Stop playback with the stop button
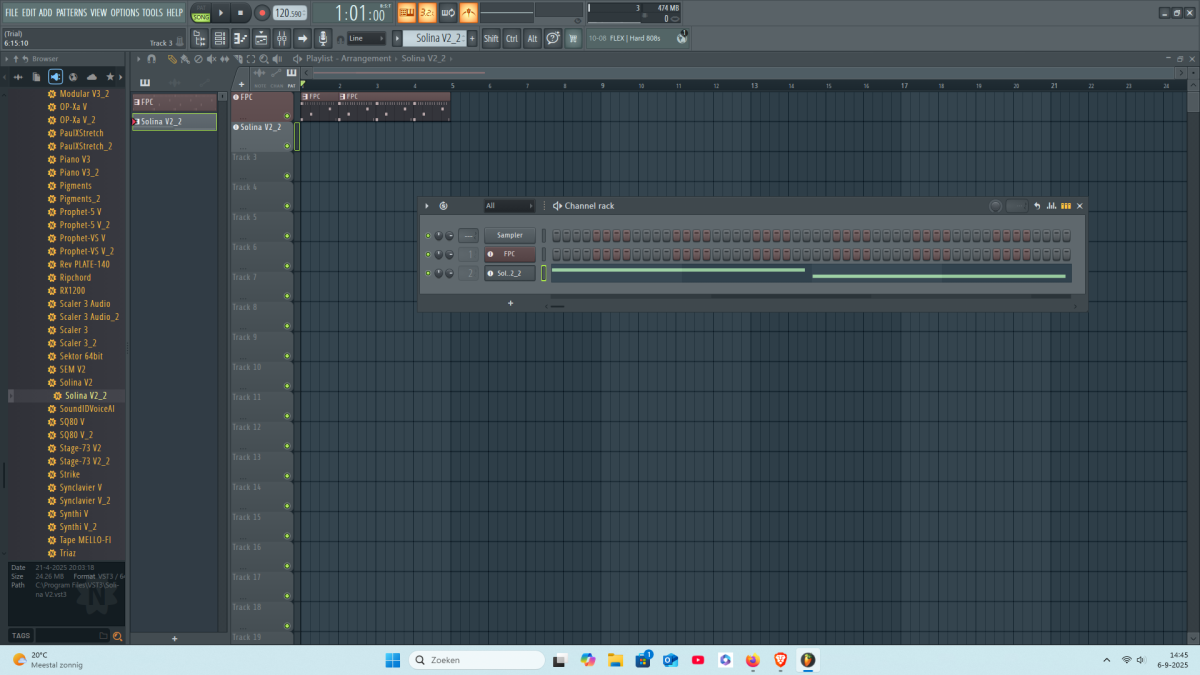This screenshot has width=1200, height=675. pyautogui.click(x=240, y=13)
